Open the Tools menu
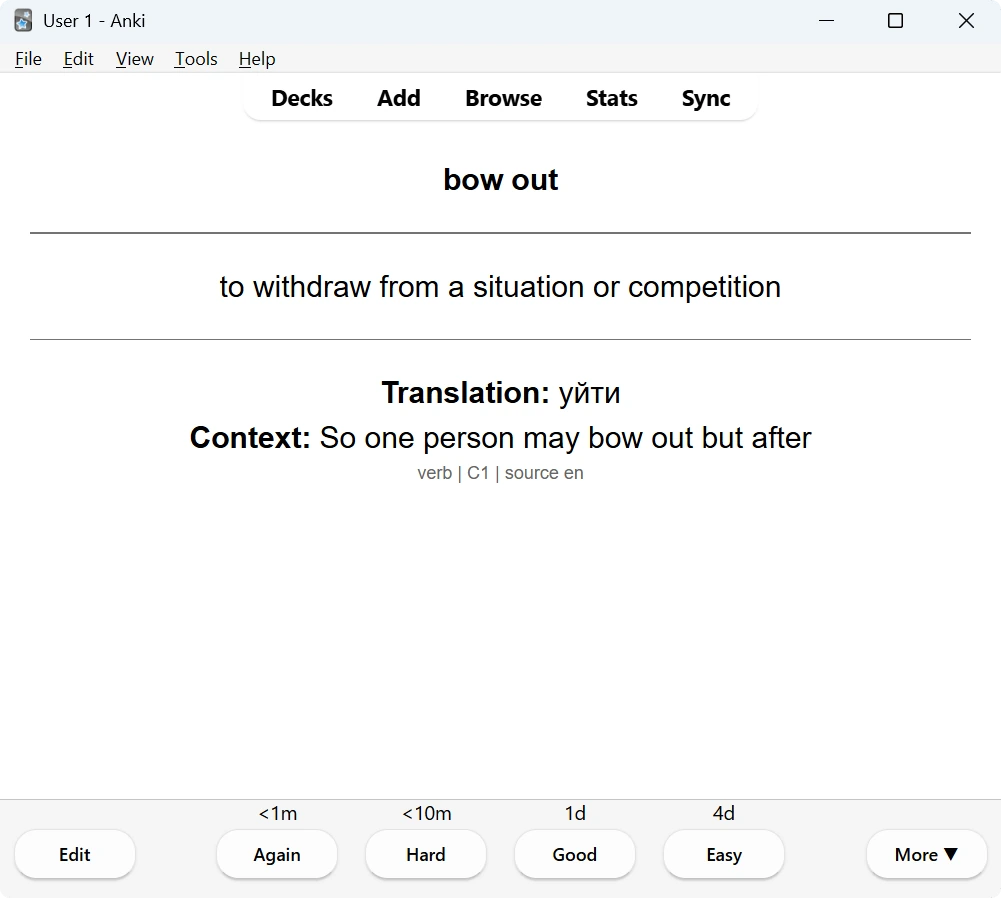Screen dimensions: 1001x898 pos(196,59)
